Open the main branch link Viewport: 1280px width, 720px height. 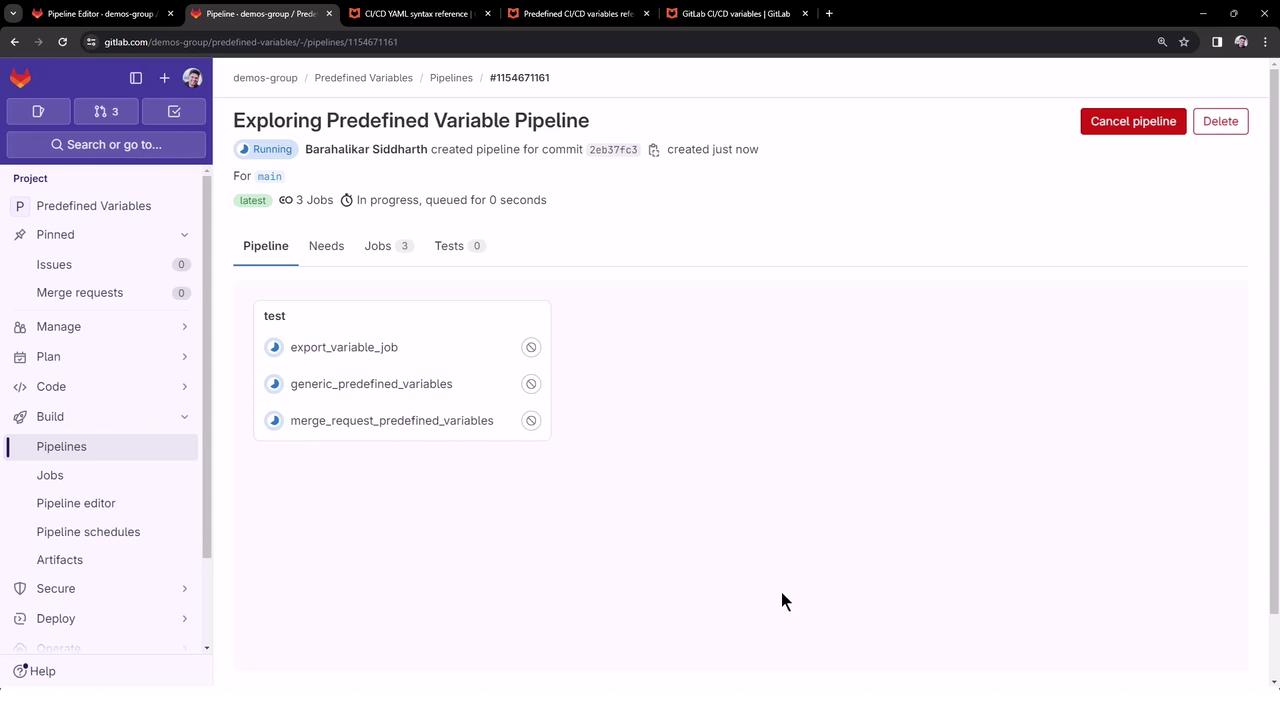click(269, 177)
